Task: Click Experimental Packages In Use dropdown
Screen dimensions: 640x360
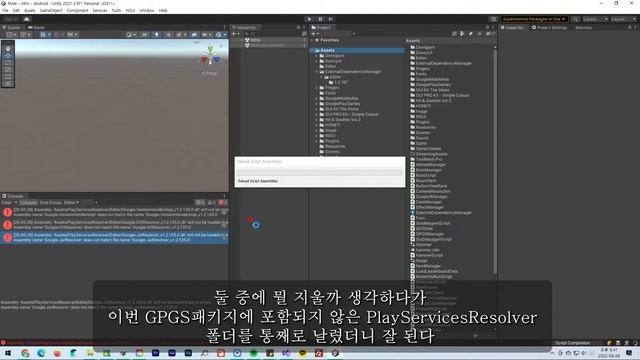Action: [x=533, y=19]
